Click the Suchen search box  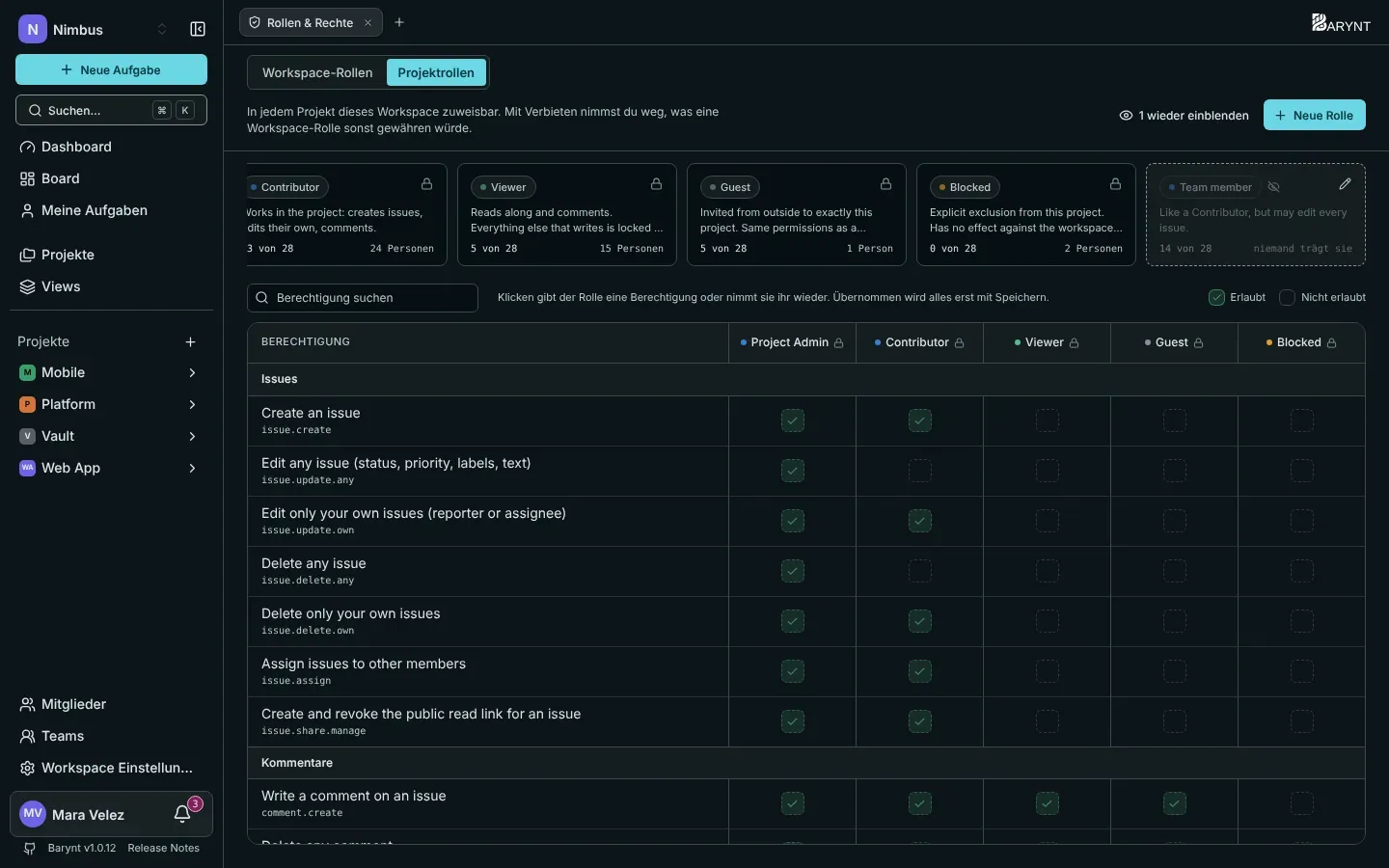click(111, 110)
